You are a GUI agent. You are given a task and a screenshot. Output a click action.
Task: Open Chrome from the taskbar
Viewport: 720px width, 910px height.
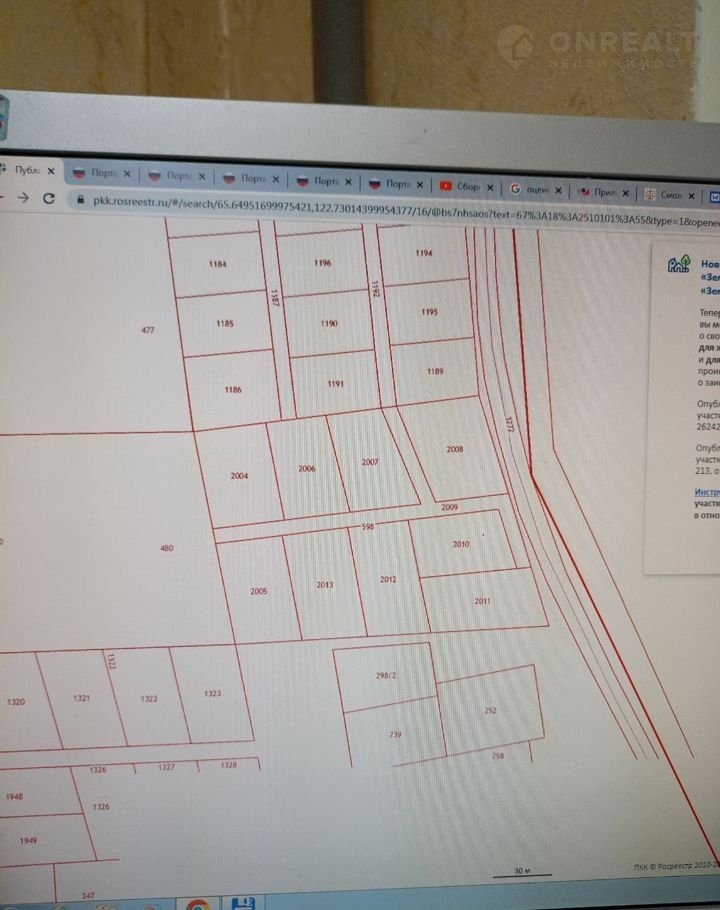(x=197, y=904)
